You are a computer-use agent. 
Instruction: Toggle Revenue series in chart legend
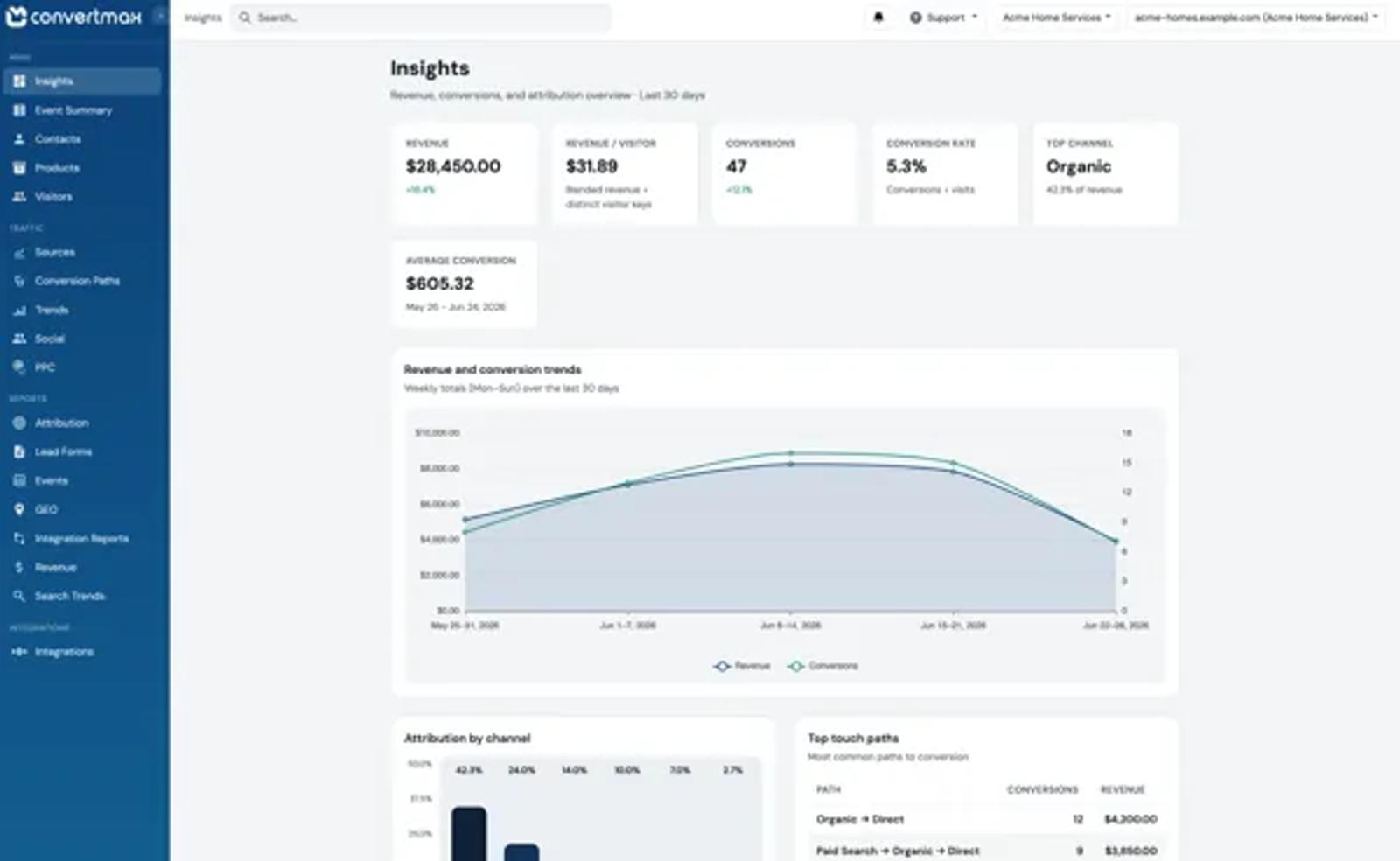(742, 666)
